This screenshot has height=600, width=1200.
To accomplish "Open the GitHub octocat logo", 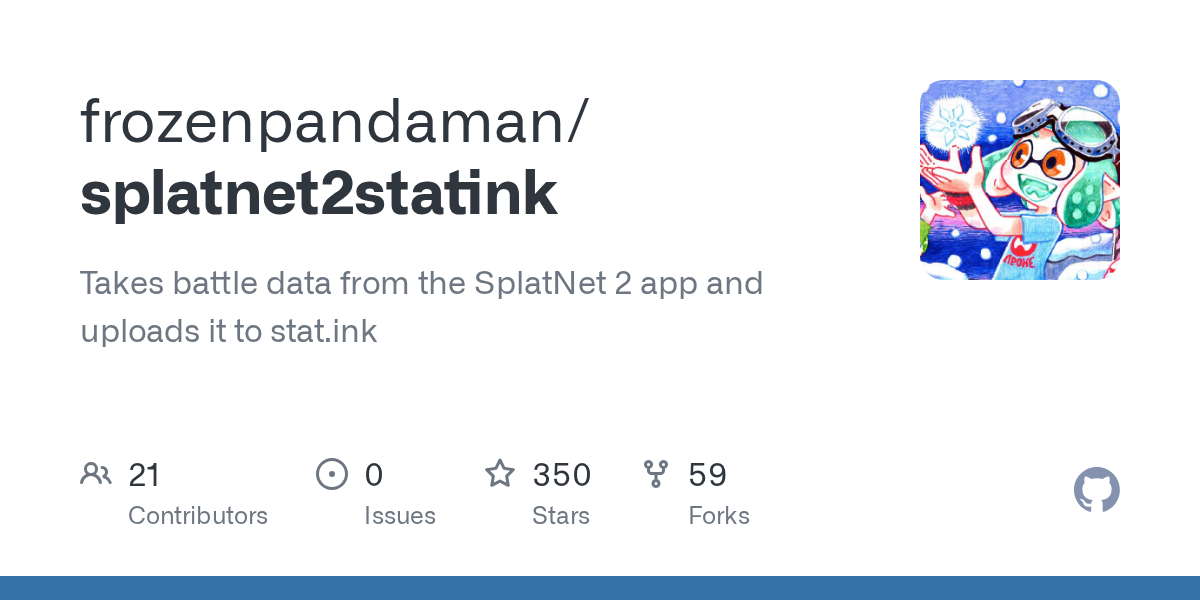I will [1096, 491].
